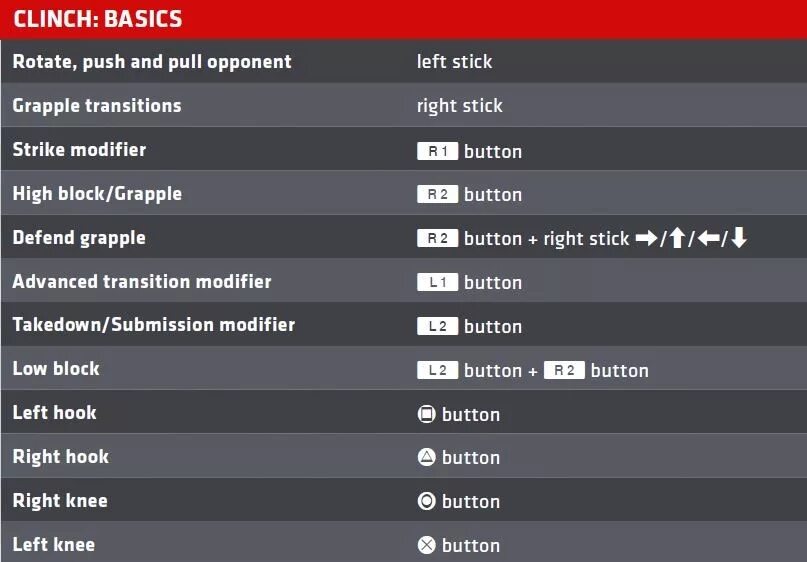The height and width of the screenshot is (562, 807).
Task: Click the R2 icon in Defend grapple row
Action: [x=437, y=238]
